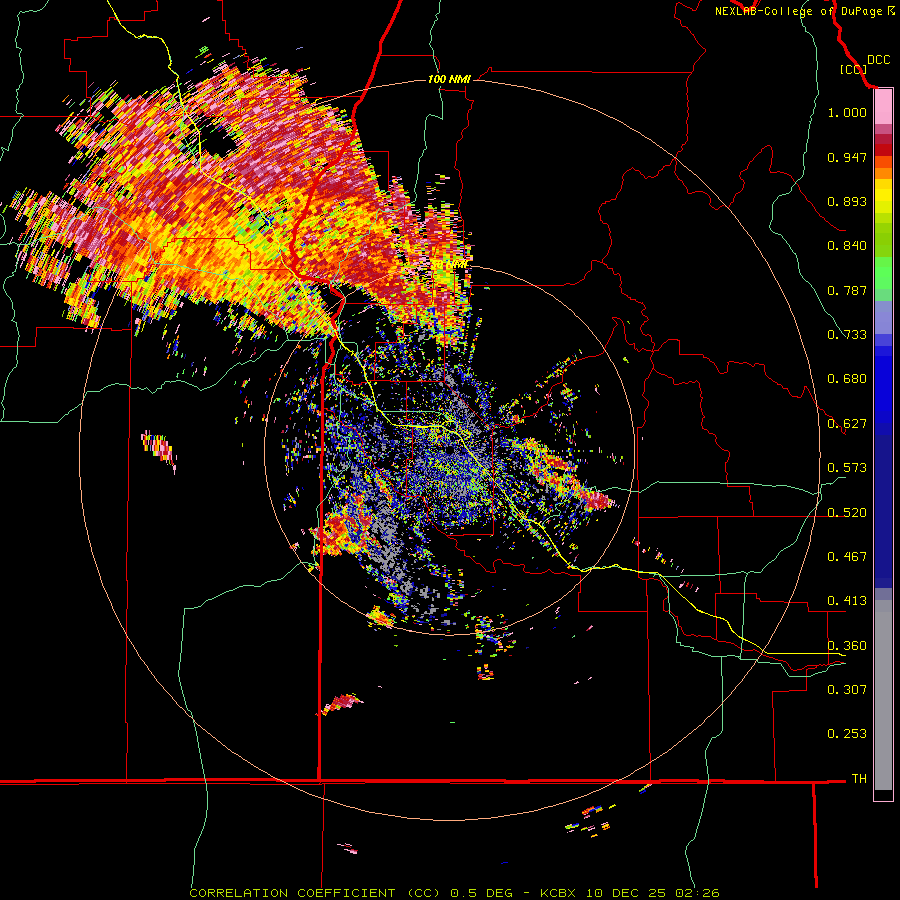
Task: Select the 0.307 value on the scale
Action: tap(847, 689)
